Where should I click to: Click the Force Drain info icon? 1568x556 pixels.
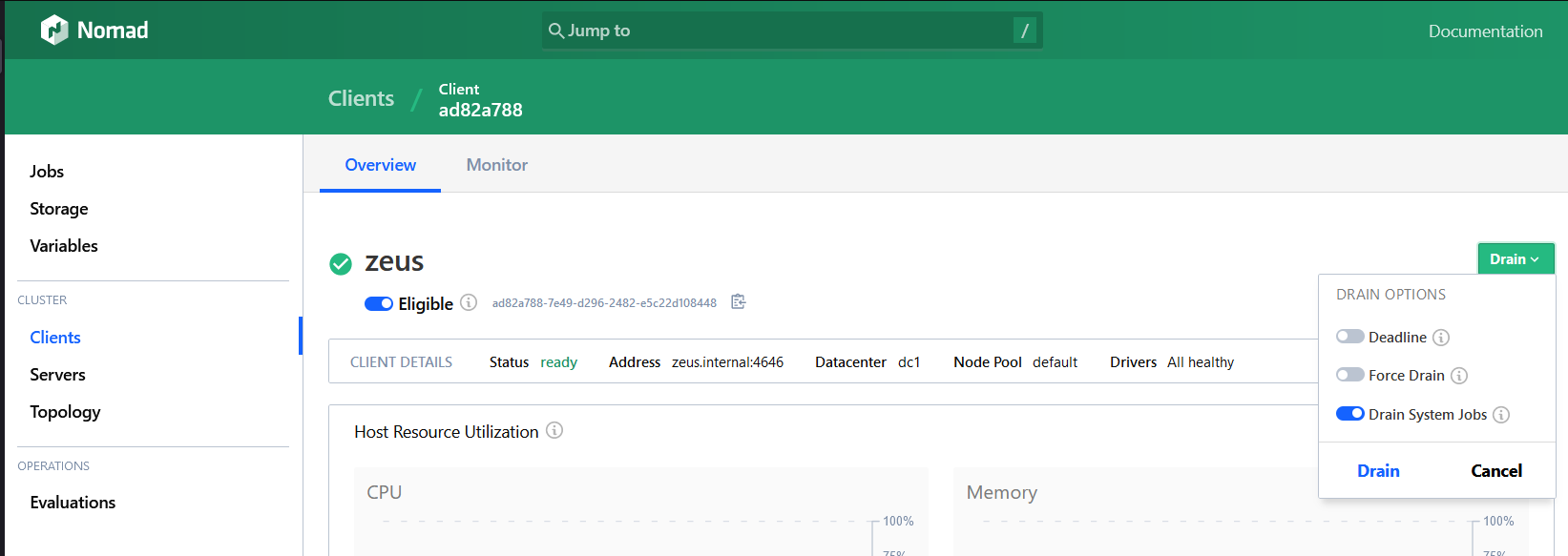tap(1459, 376)
